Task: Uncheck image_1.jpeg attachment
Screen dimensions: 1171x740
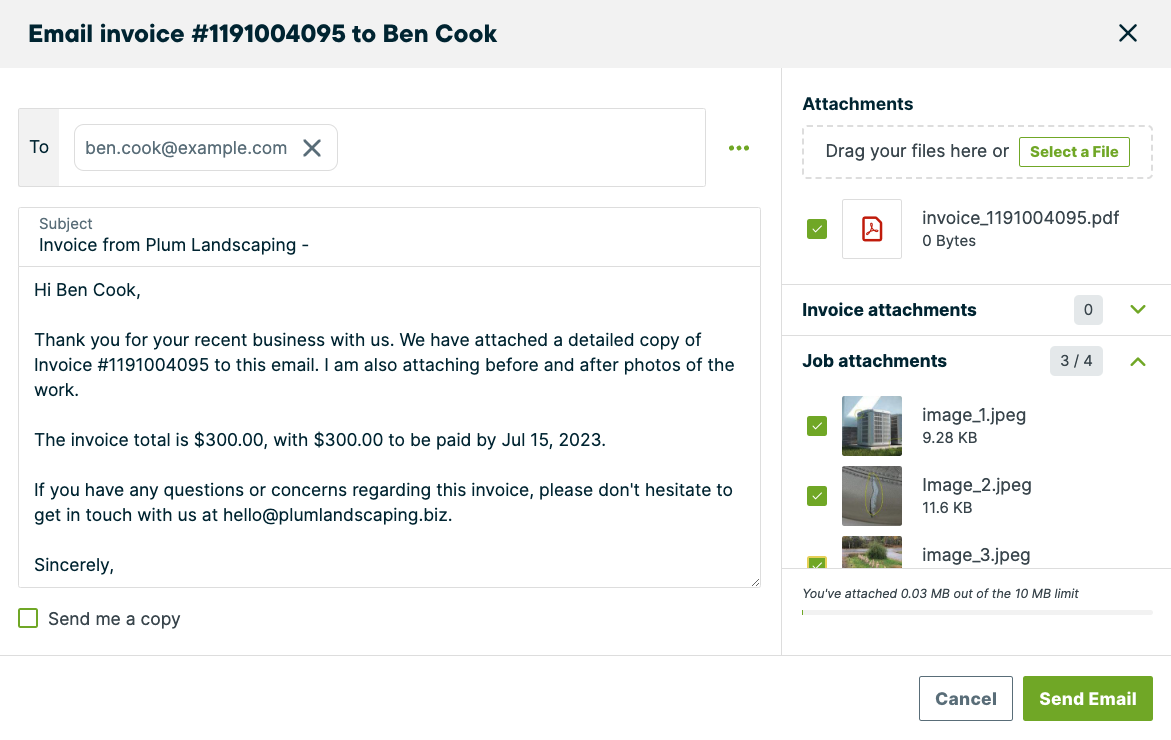Action: coord(817,426)
